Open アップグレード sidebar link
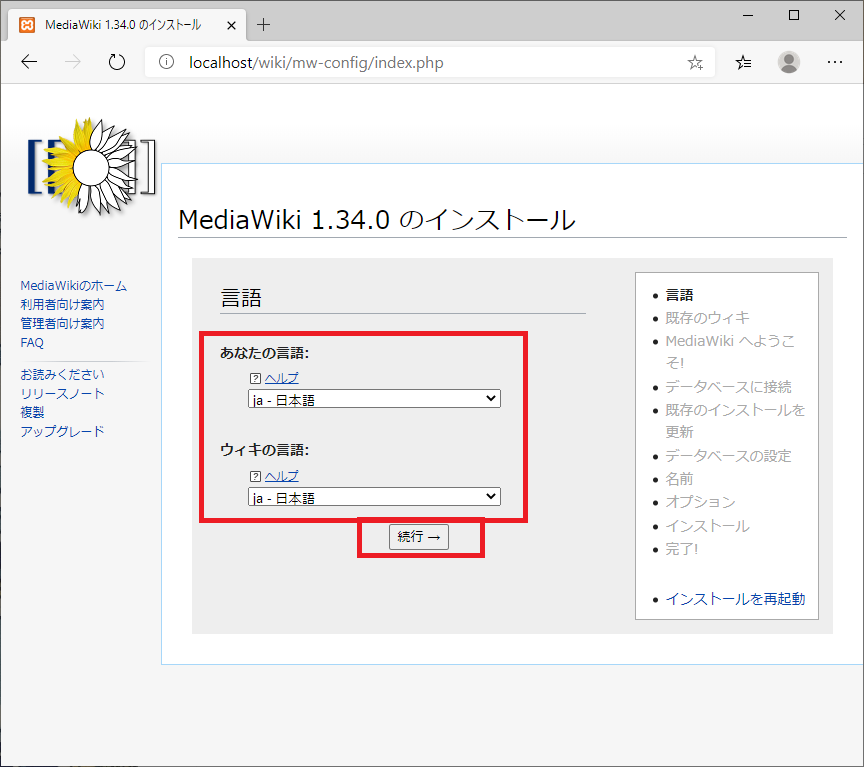This screenshot has height=767, width=864. coord(62,431)
